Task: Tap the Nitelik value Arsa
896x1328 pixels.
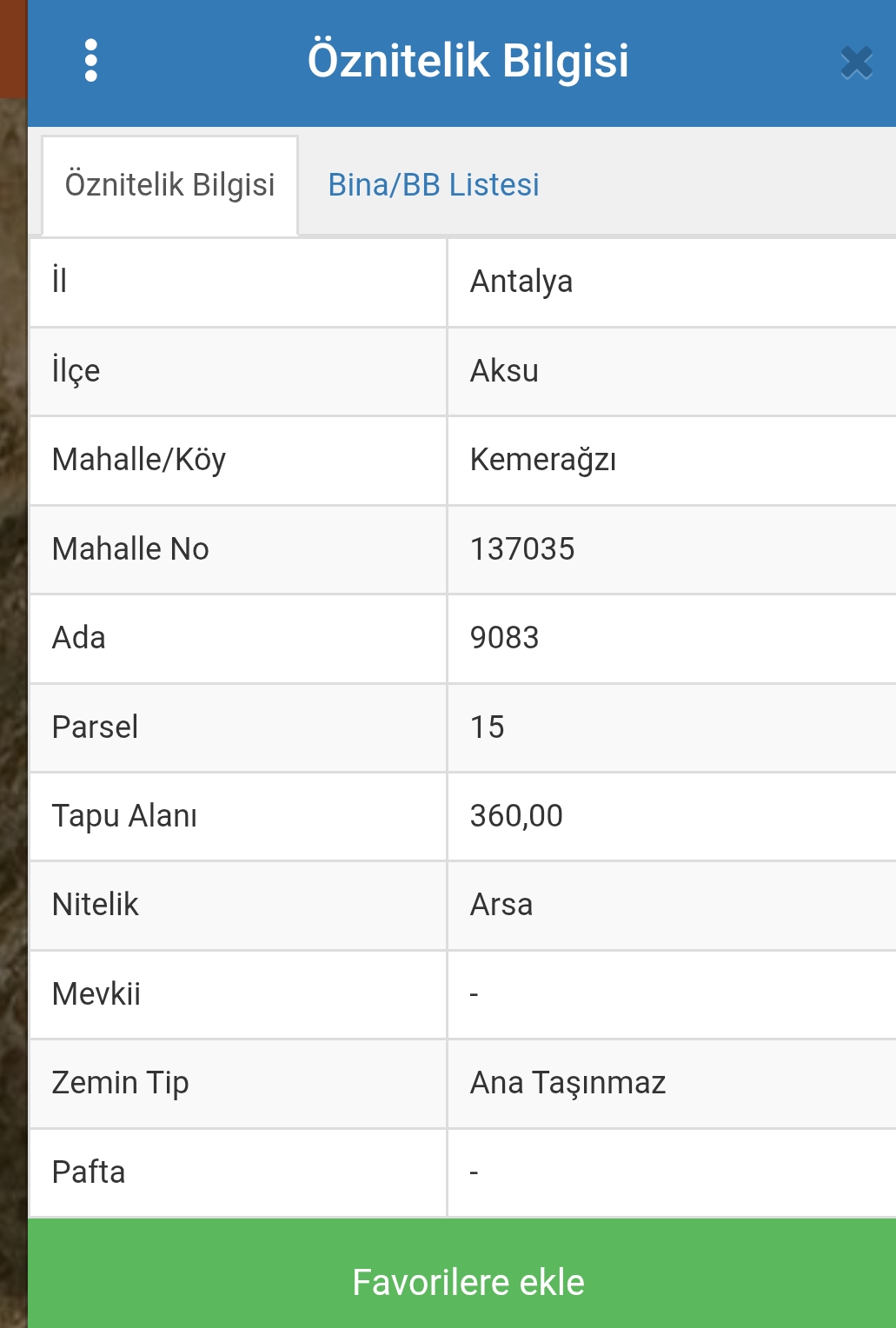Action: pos(501,905)
